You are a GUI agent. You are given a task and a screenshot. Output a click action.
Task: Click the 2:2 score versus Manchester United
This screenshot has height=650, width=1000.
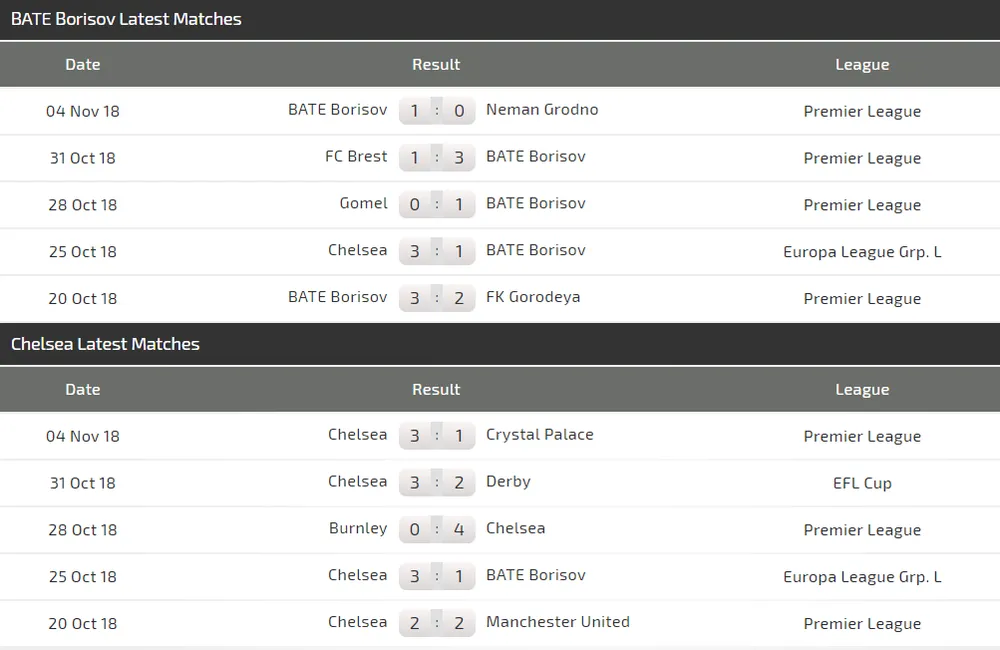(x=437, y=623)
